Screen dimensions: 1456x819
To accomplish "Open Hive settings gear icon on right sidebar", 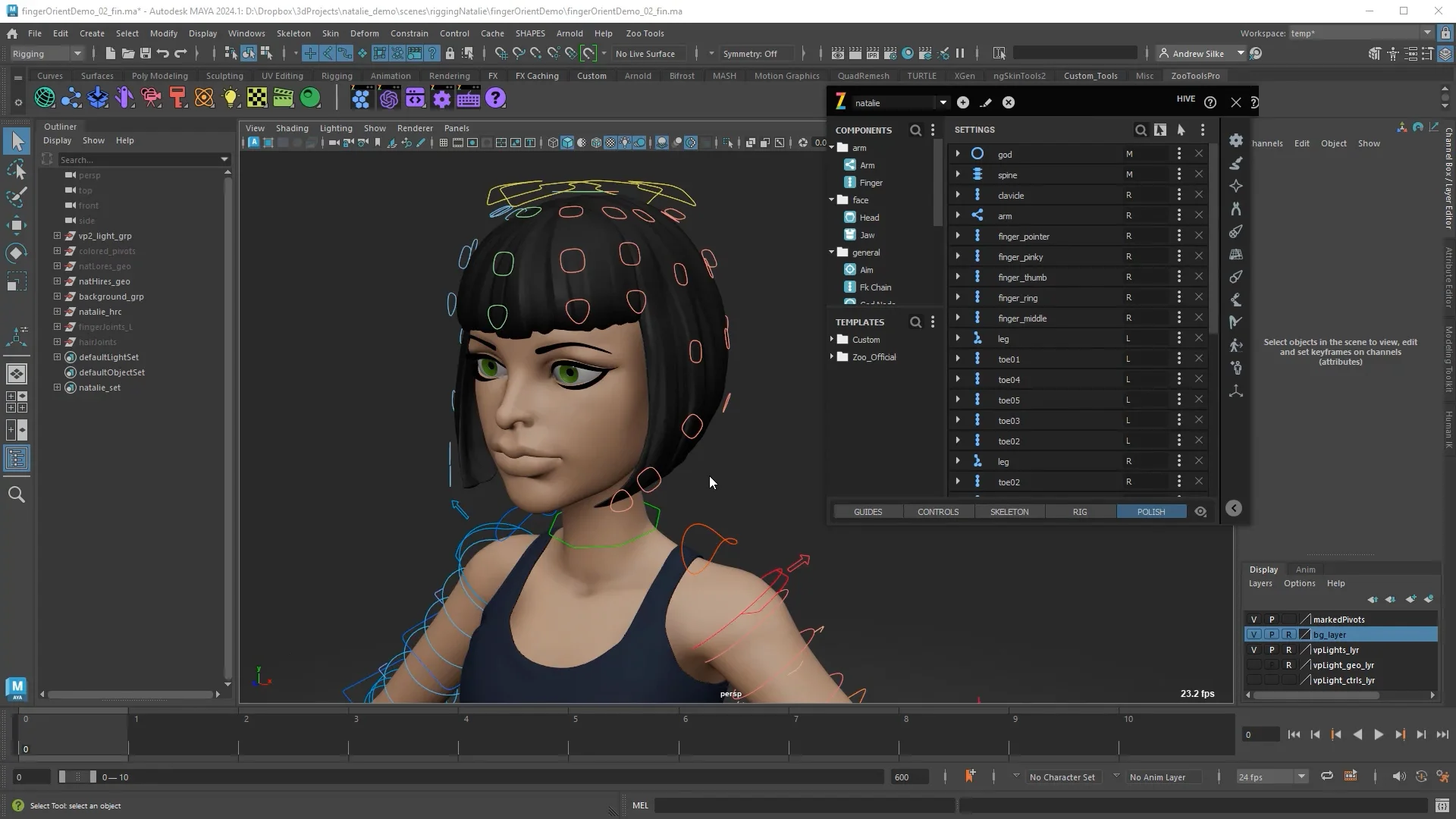I will pos(1236,140).
